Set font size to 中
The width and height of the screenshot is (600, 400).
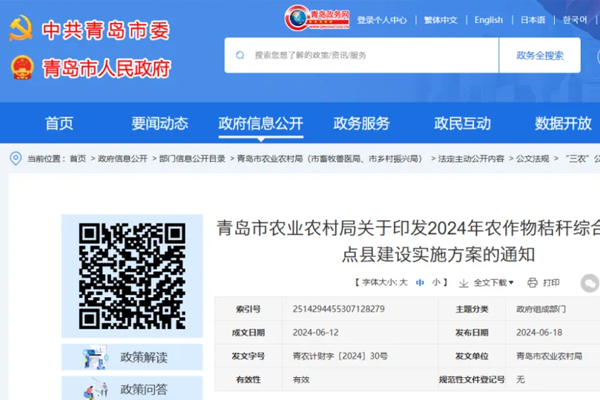[x=420, y=283]
